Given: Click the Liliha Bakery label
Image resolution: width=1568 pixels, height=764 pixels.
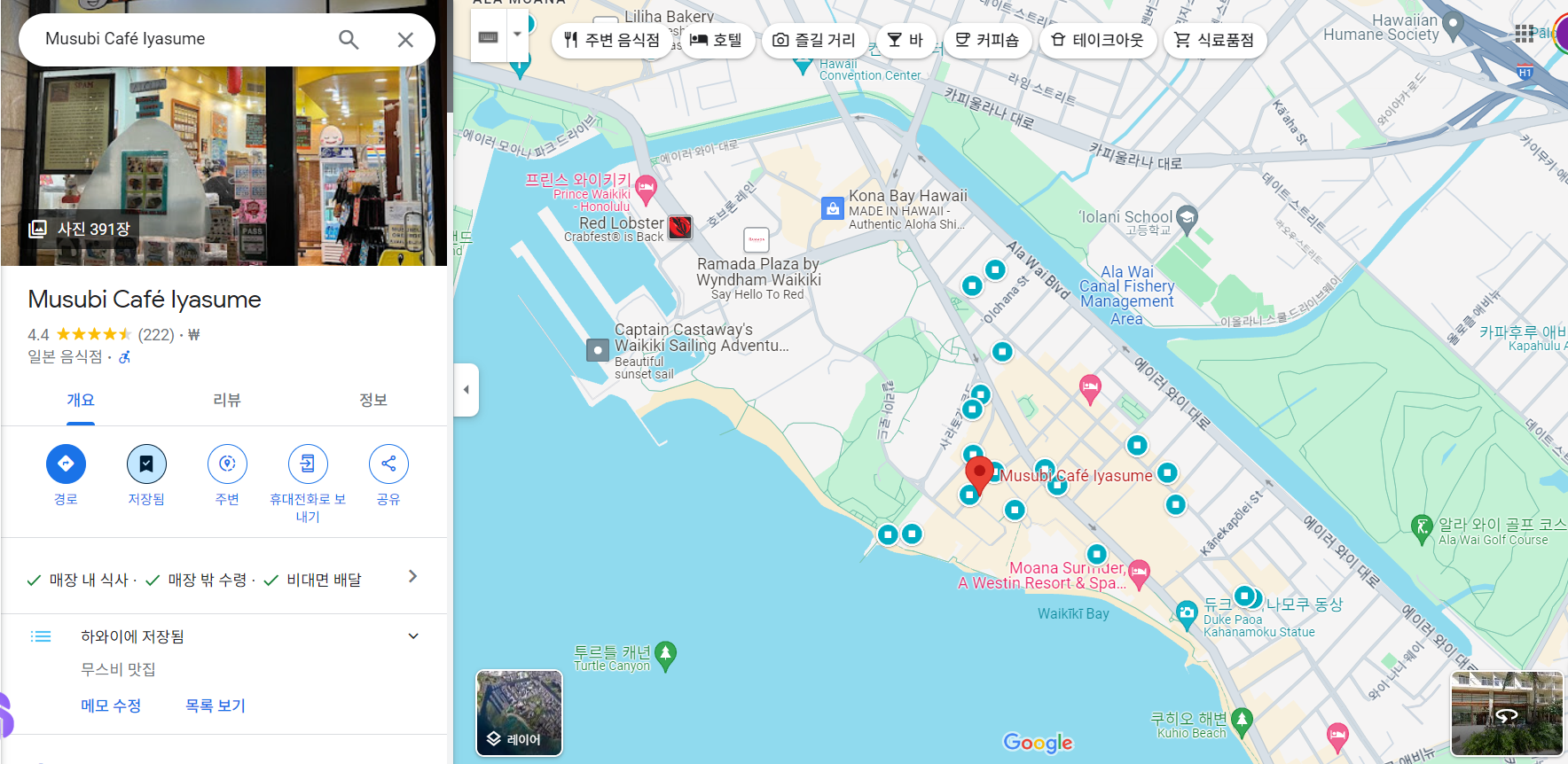Looking at the screenshot, I should [x=669, y=16].
